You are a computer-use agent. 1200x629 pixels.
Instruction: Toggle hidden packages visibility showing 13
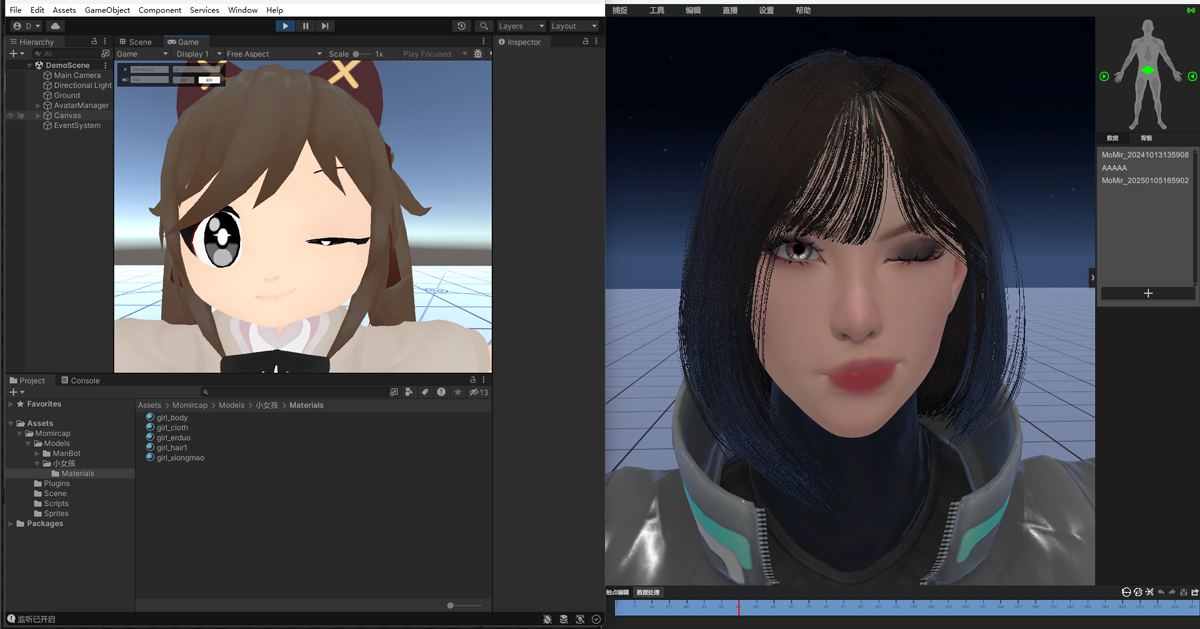pyautogui.click(x=478, y=392)
